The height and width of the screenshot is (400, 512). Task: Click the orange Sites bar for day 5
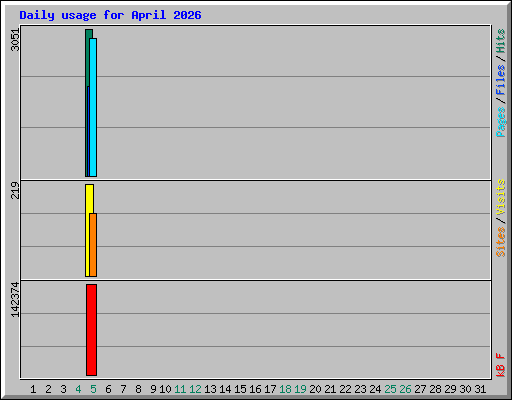(93, 245)
